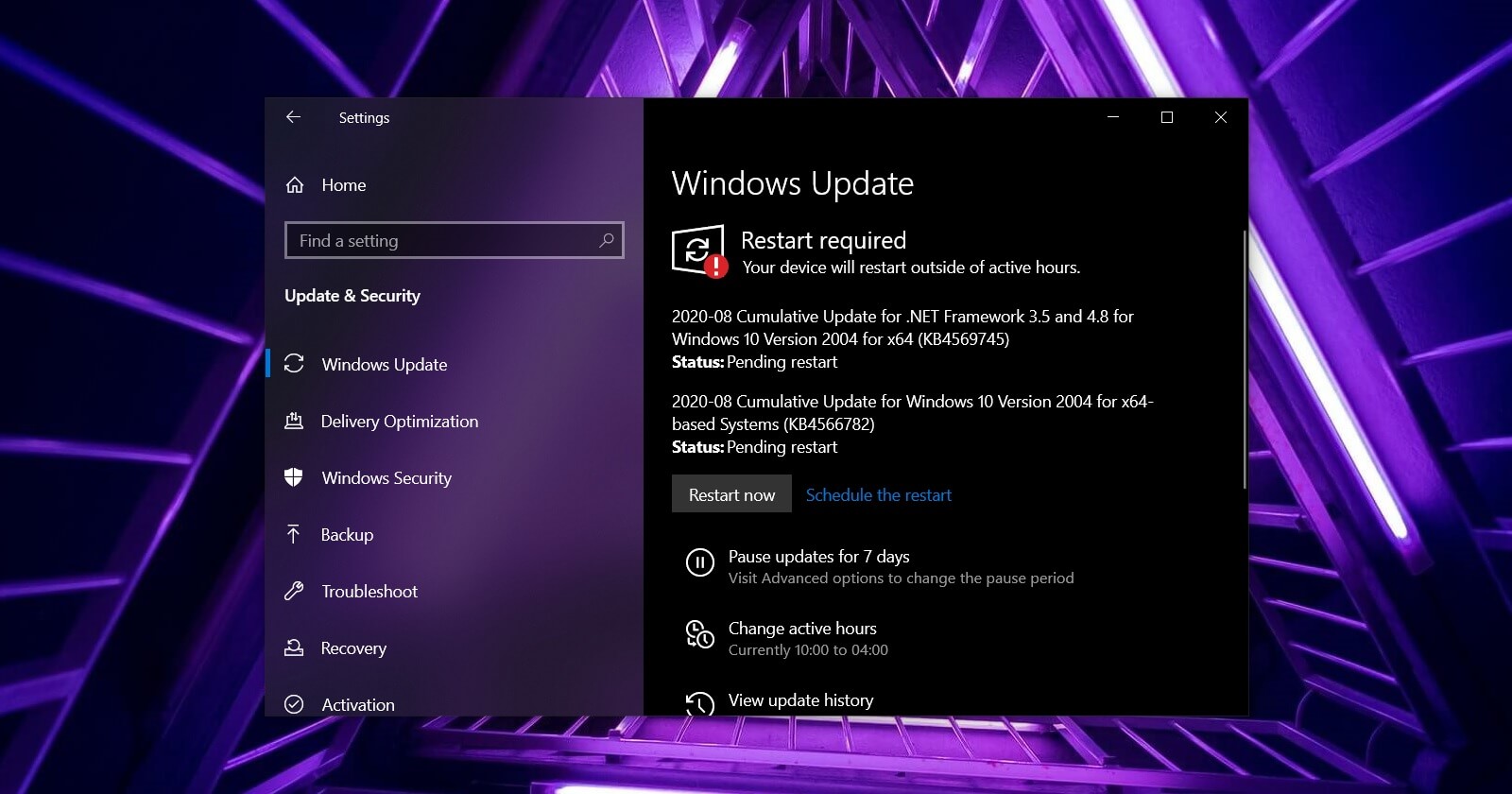Click the Update & Security section header
Screen dimensions: 1512x794
tap(352, 296)
